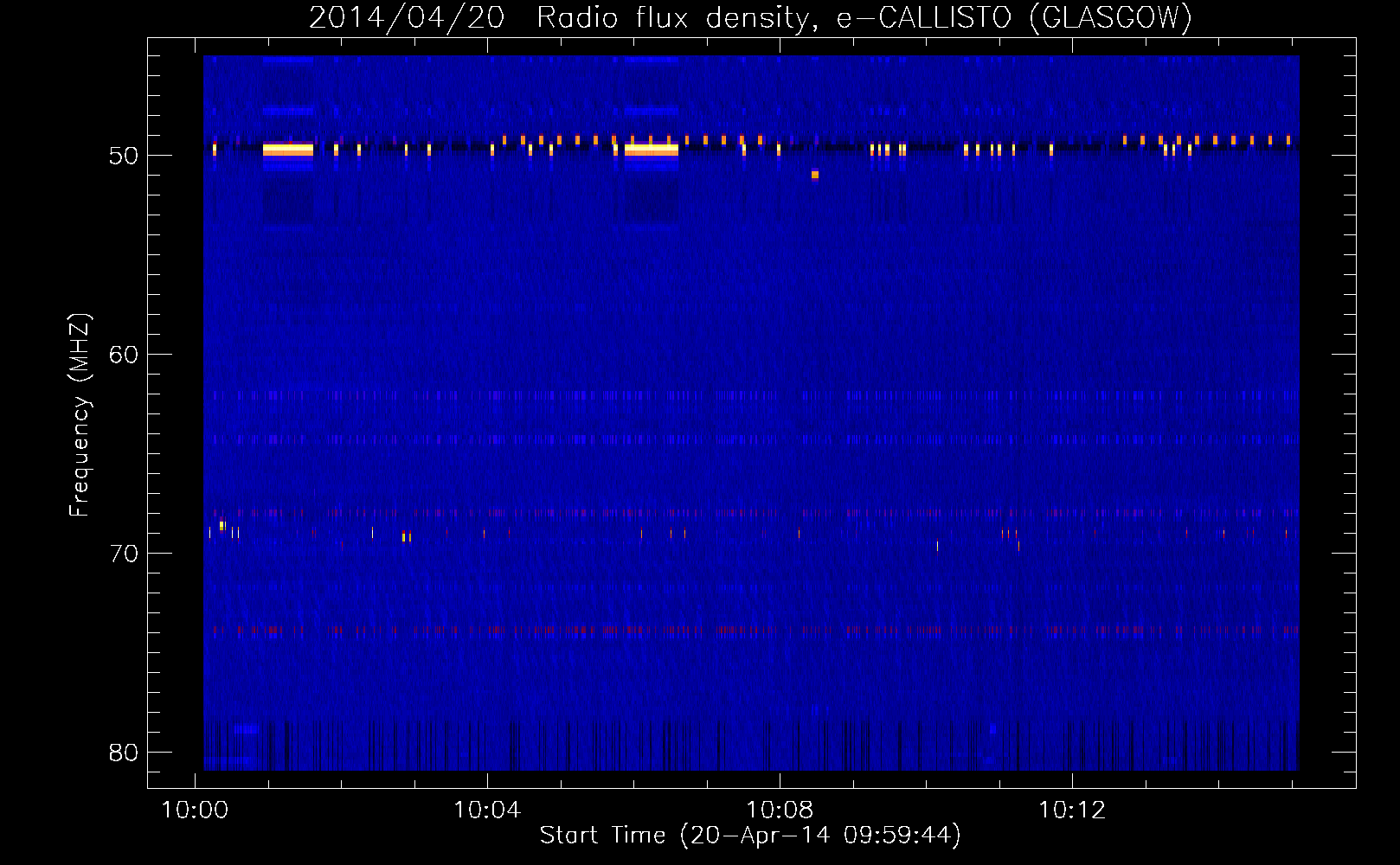1400x865 pixels.
Task: Click the 'Frequency (MHZ)' axis label
Action: pos(79,415)
